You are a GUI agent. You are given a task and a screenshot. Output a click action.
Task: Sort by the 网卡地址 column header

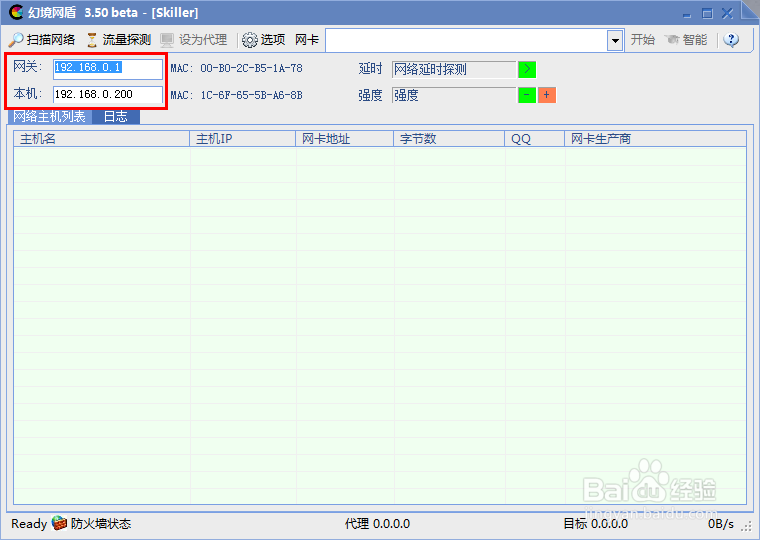pos(344,139)
